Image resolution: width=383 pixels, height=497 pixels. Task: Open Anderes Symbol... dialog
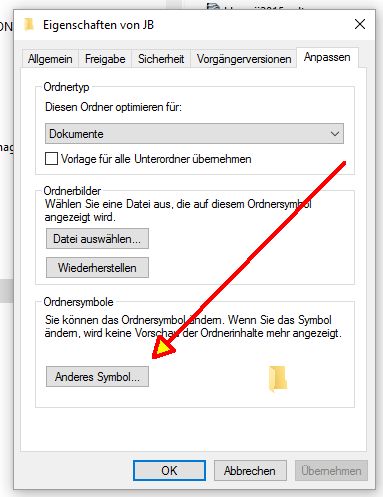pyautogui.click(x=97, y=377)
